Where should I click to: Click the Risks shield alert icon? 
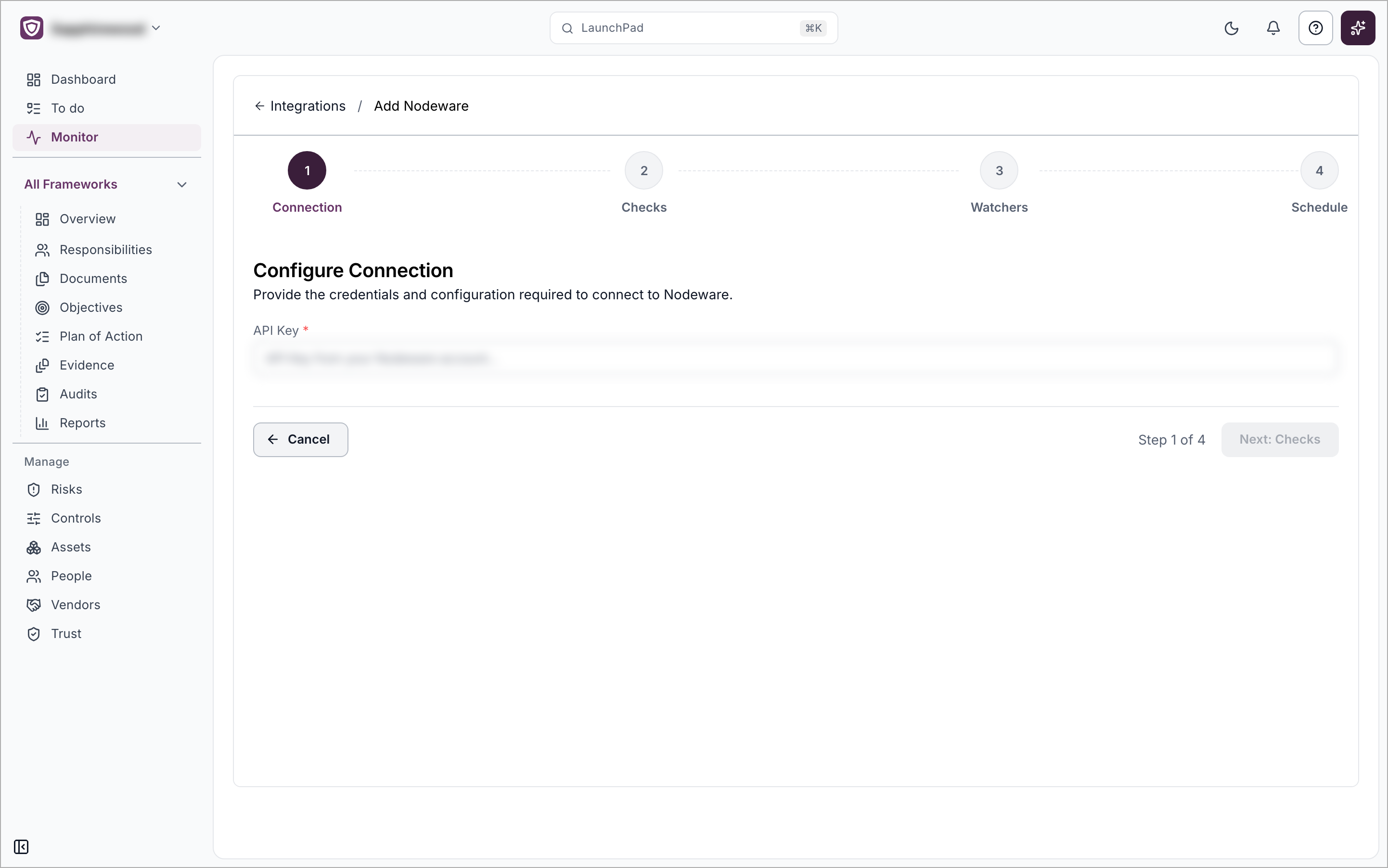pos(33,490)
